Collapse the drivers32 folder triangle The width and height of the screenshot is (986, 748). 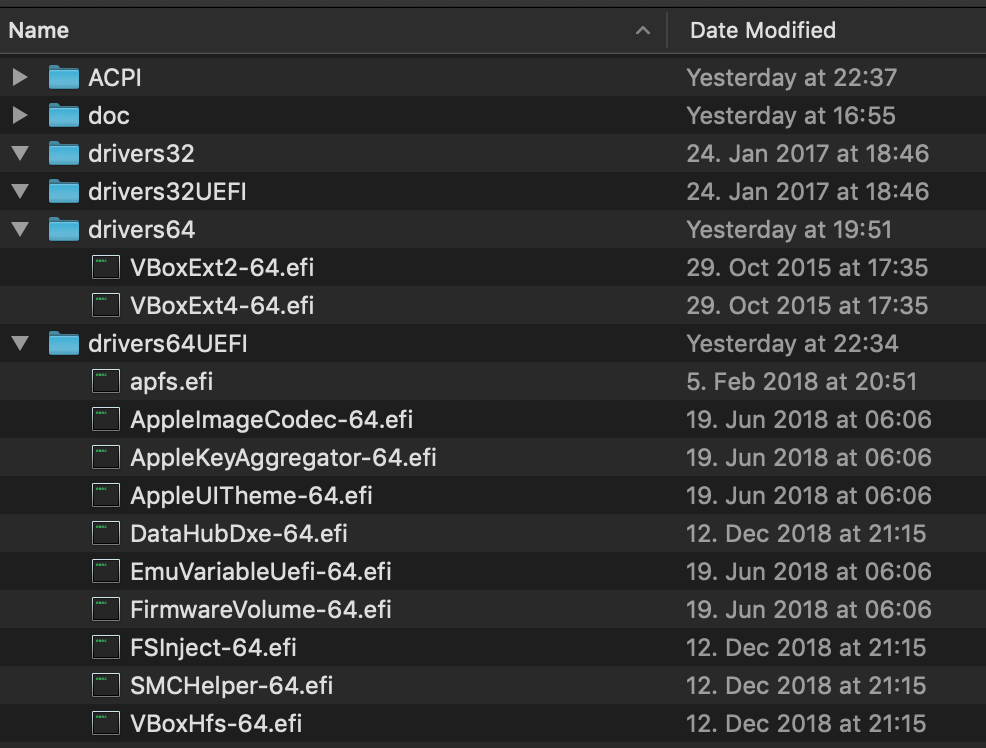tap(20, 154)
